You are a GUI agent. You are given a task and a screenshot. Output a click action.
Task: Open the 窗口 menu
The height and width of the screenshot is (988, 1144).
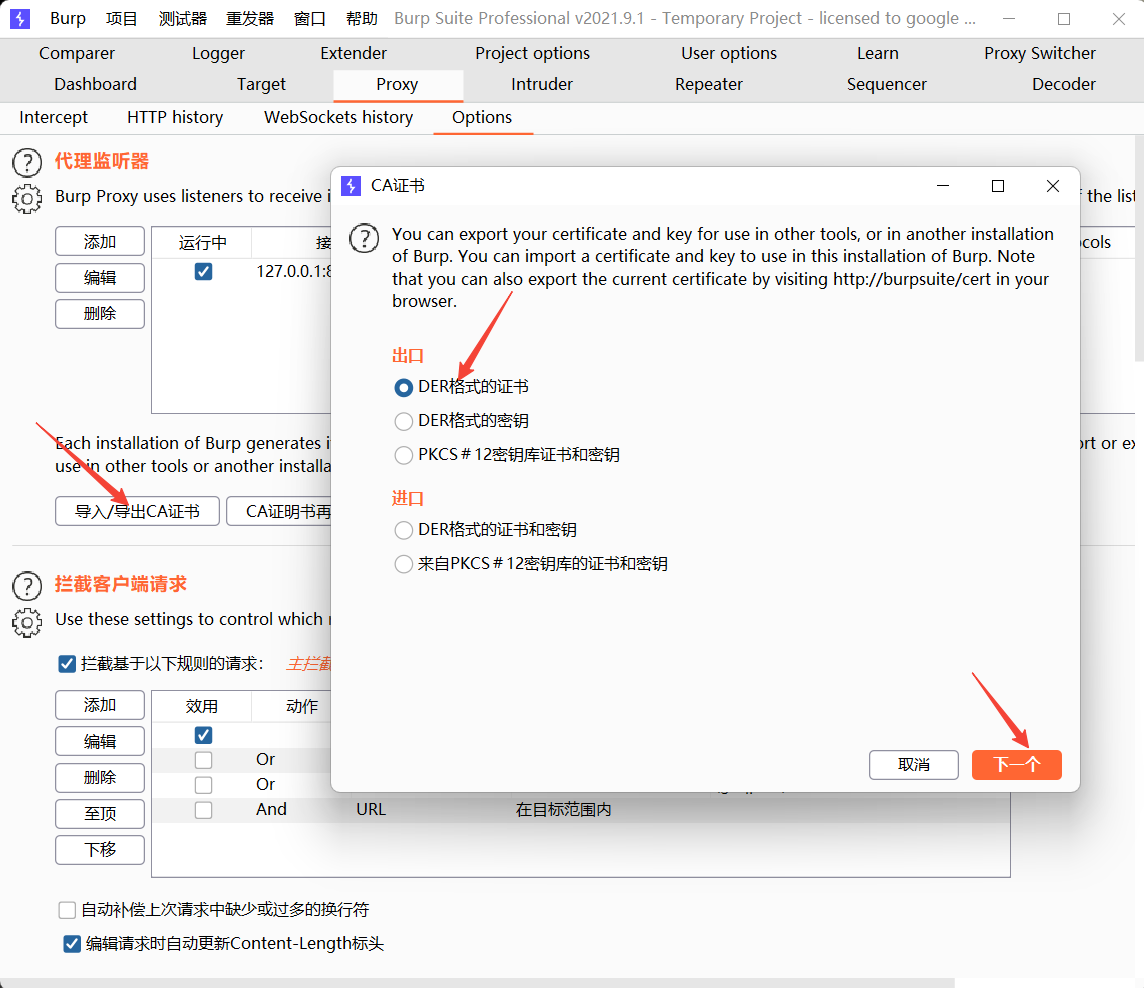coord(309,18)
